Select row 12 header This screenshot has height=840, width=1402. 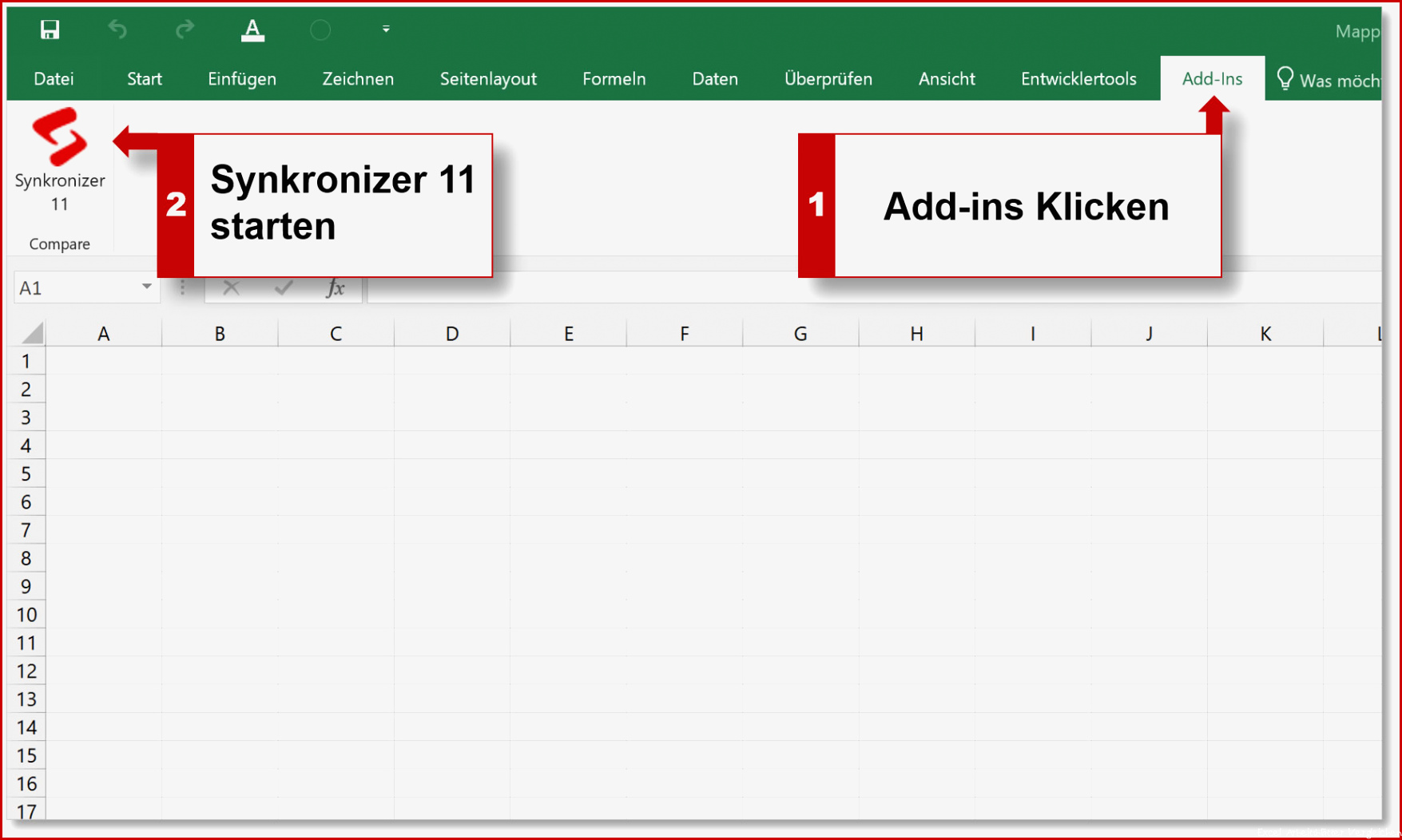coord(26,671)
